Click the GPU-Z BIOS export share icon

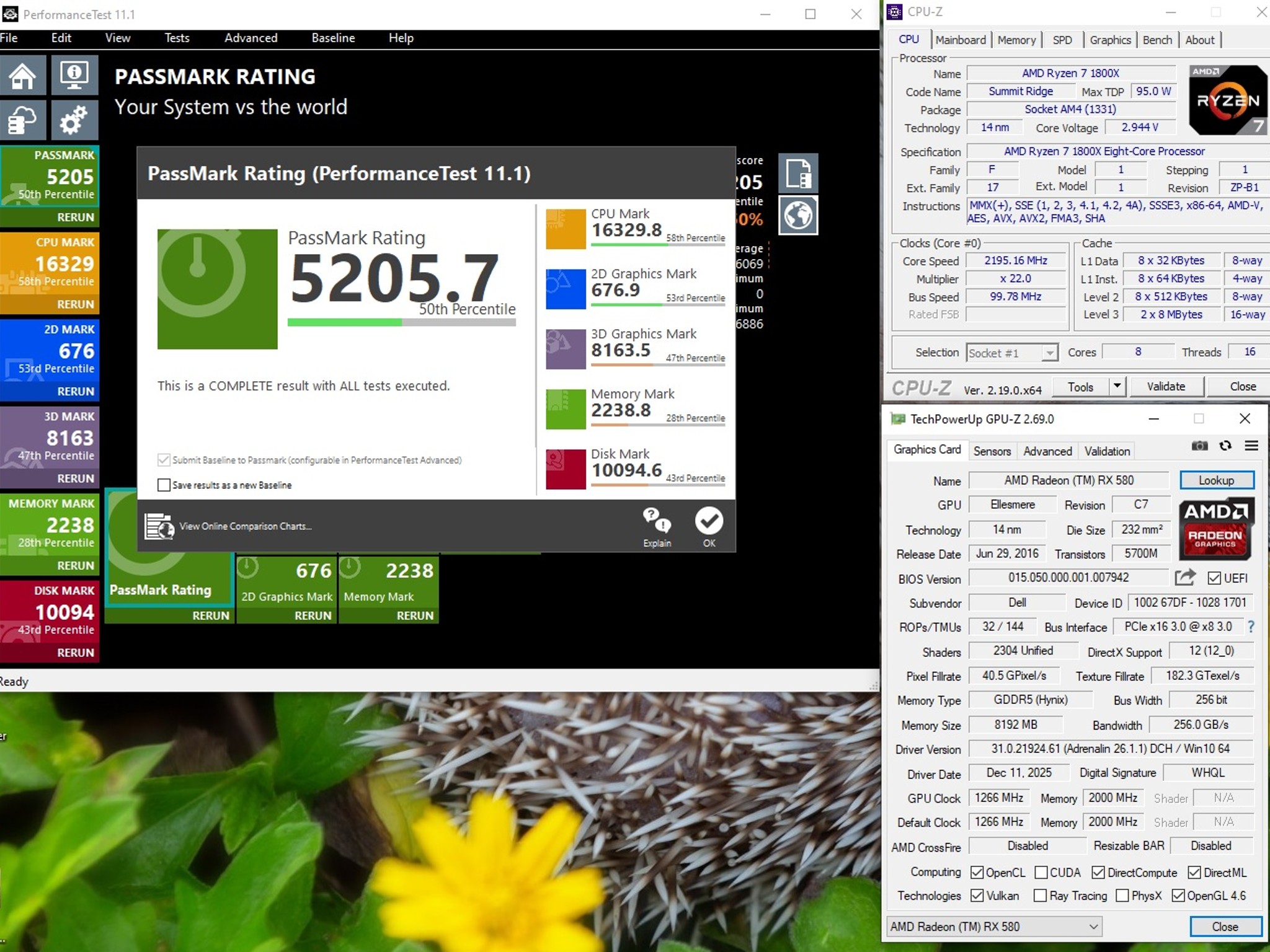(1185, 578)
